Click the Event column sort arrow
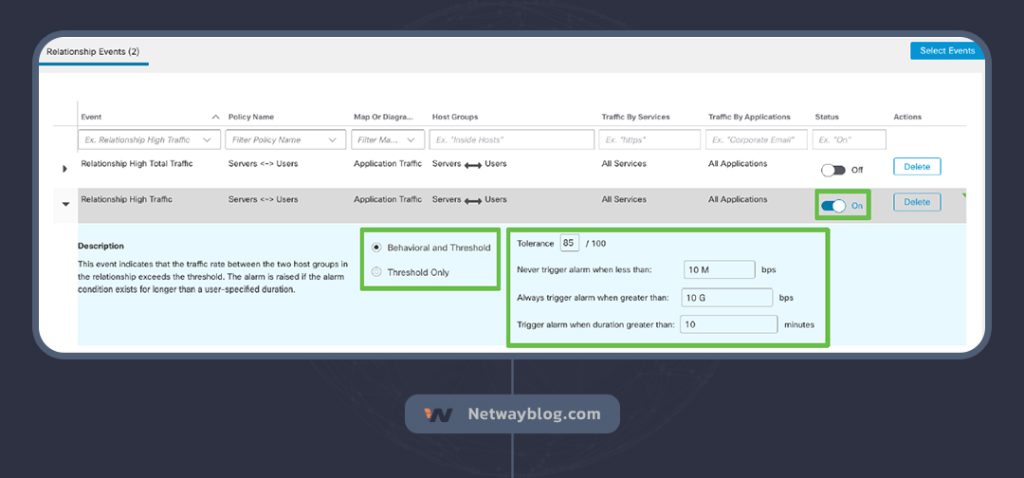Screen dimensions: 1024x478 point(216,117)
